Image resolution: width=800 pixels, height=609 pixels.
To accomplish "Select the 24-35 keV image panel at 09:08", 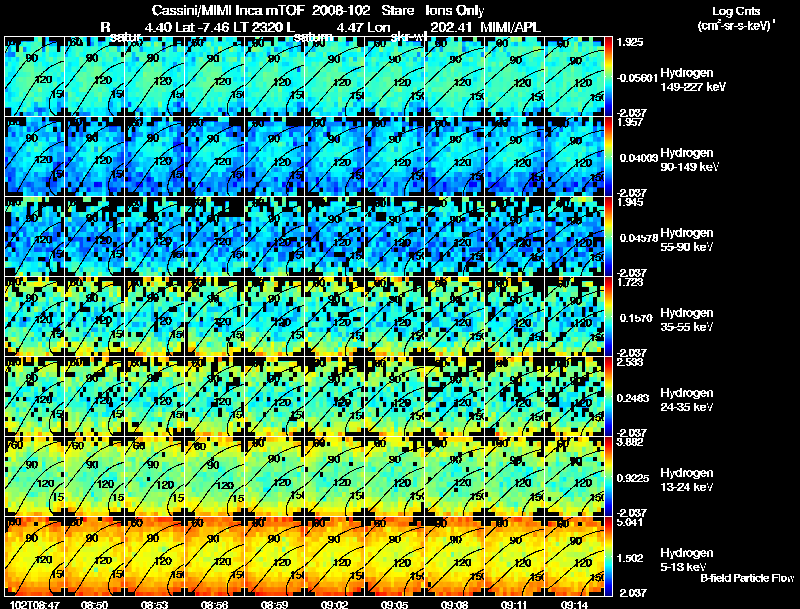I will point(455,396).
